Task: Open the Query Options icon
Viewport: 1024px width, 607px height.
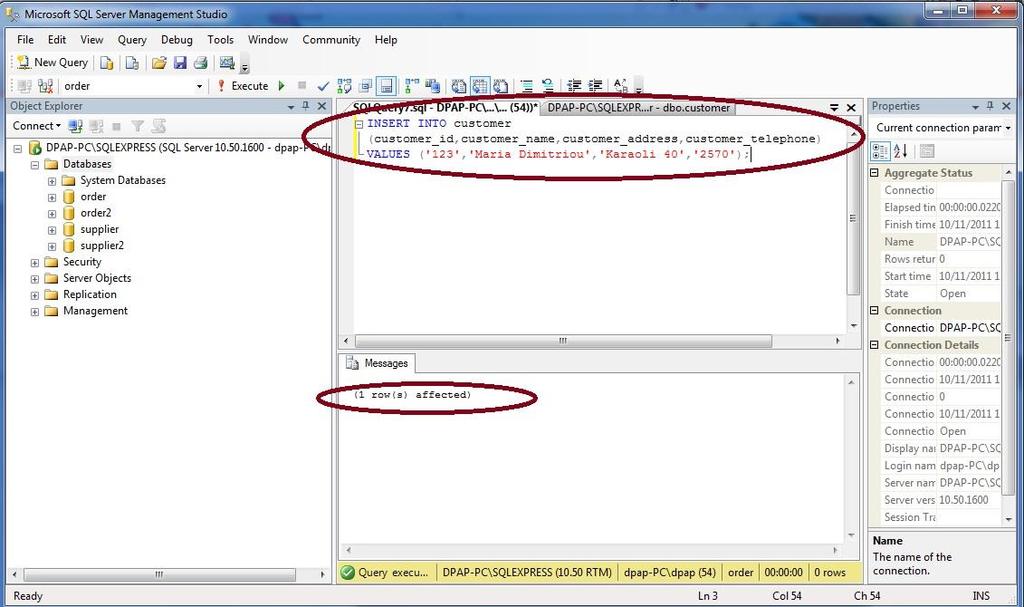Action: tap(366, 86)
